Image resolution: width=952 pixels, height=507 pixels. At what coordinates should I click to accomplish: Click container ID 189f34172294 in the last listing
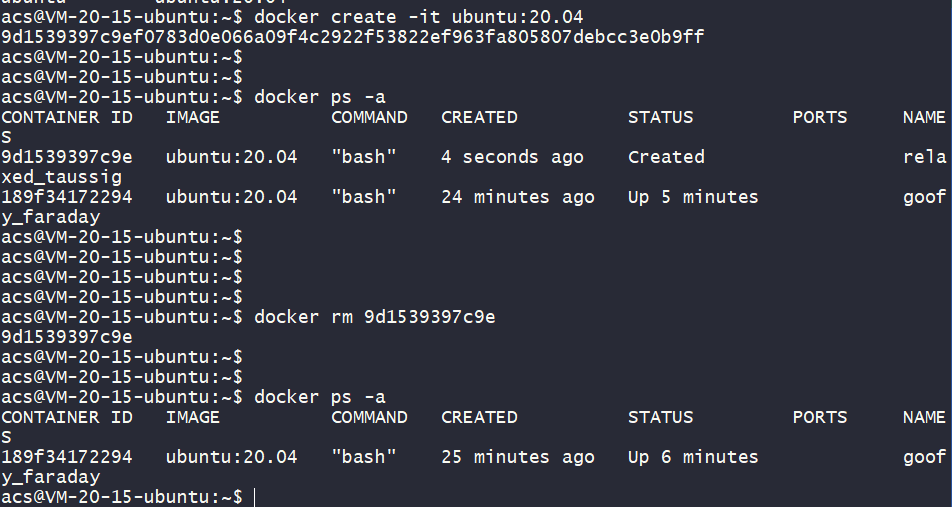point(66,457)
